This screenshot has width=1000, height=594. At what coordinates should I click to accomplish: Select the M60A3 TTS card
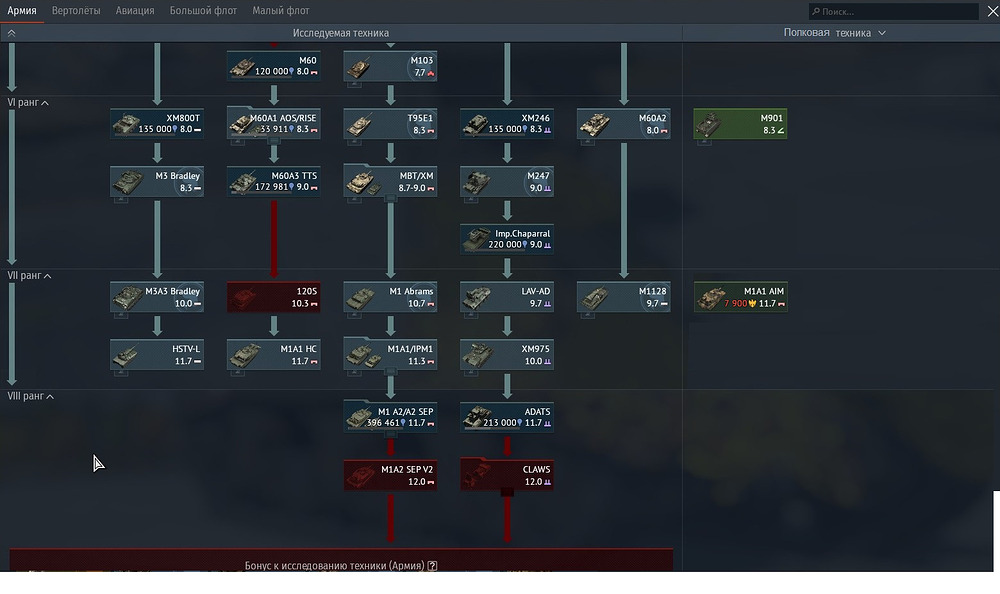point(274,182)
